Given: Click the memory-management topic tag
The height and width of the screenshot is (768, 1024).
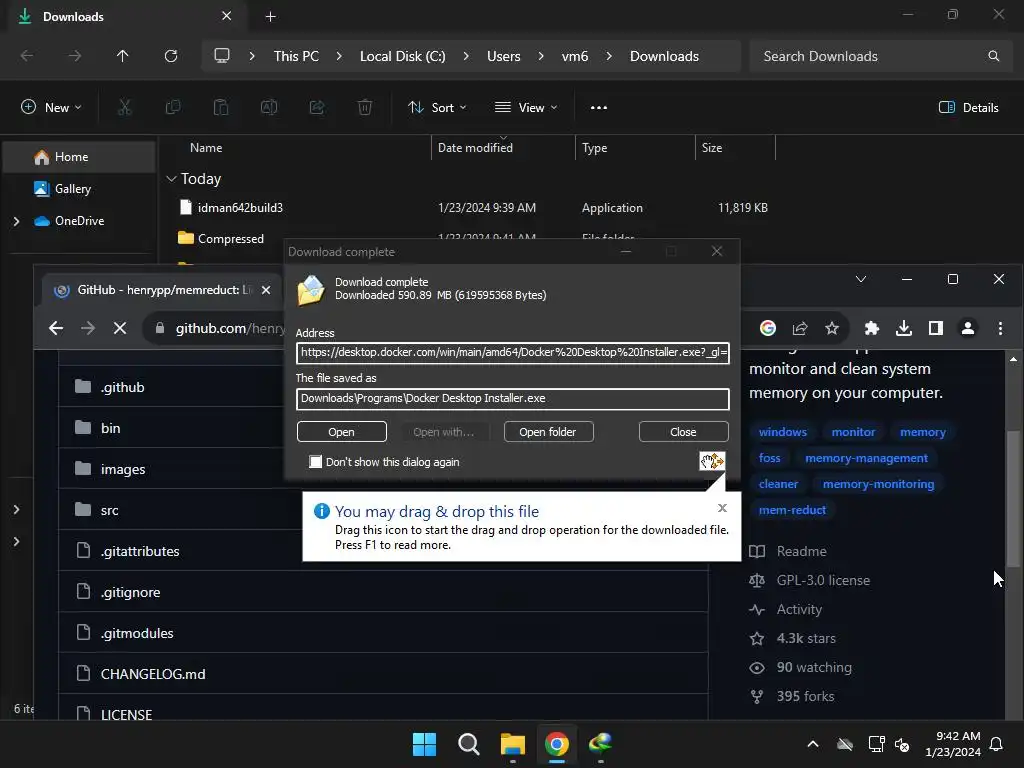Looking at the screenshot, I should 866,458.
